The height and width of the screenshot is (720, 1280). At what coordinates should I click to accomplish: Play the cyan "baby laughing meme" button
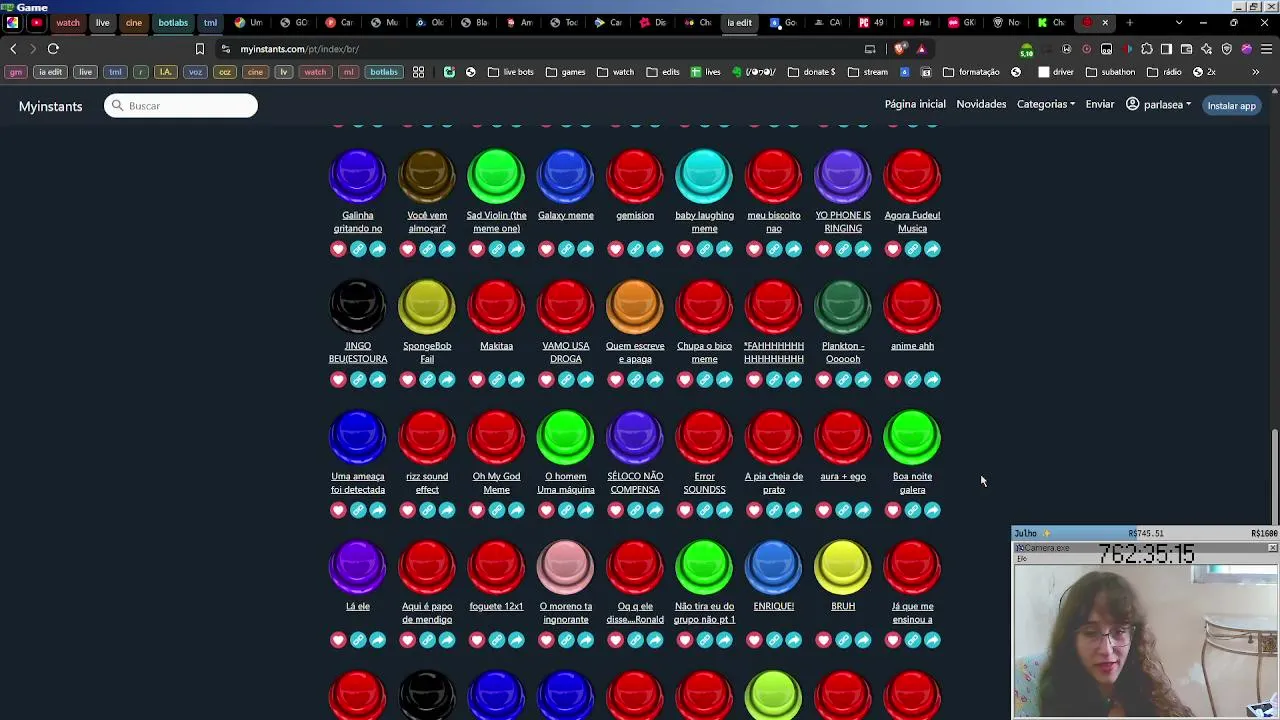coord(704,176)
